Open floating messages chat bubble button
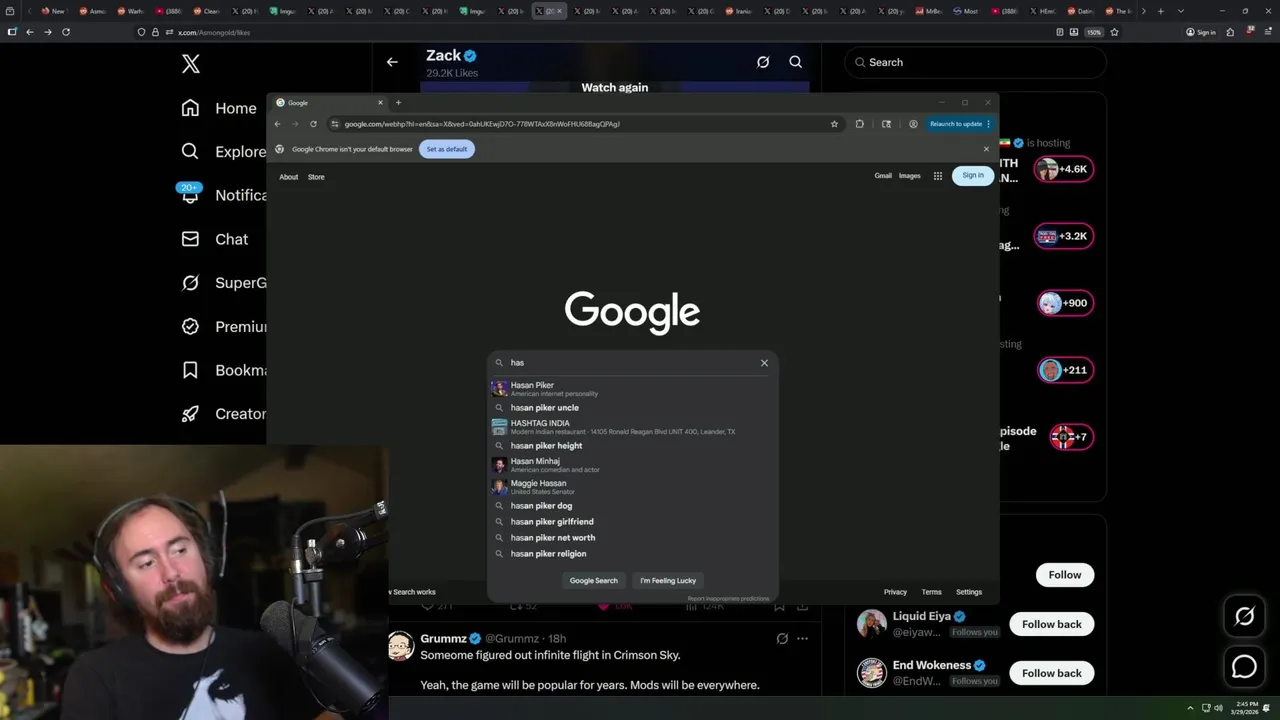 pos(1244,666)
